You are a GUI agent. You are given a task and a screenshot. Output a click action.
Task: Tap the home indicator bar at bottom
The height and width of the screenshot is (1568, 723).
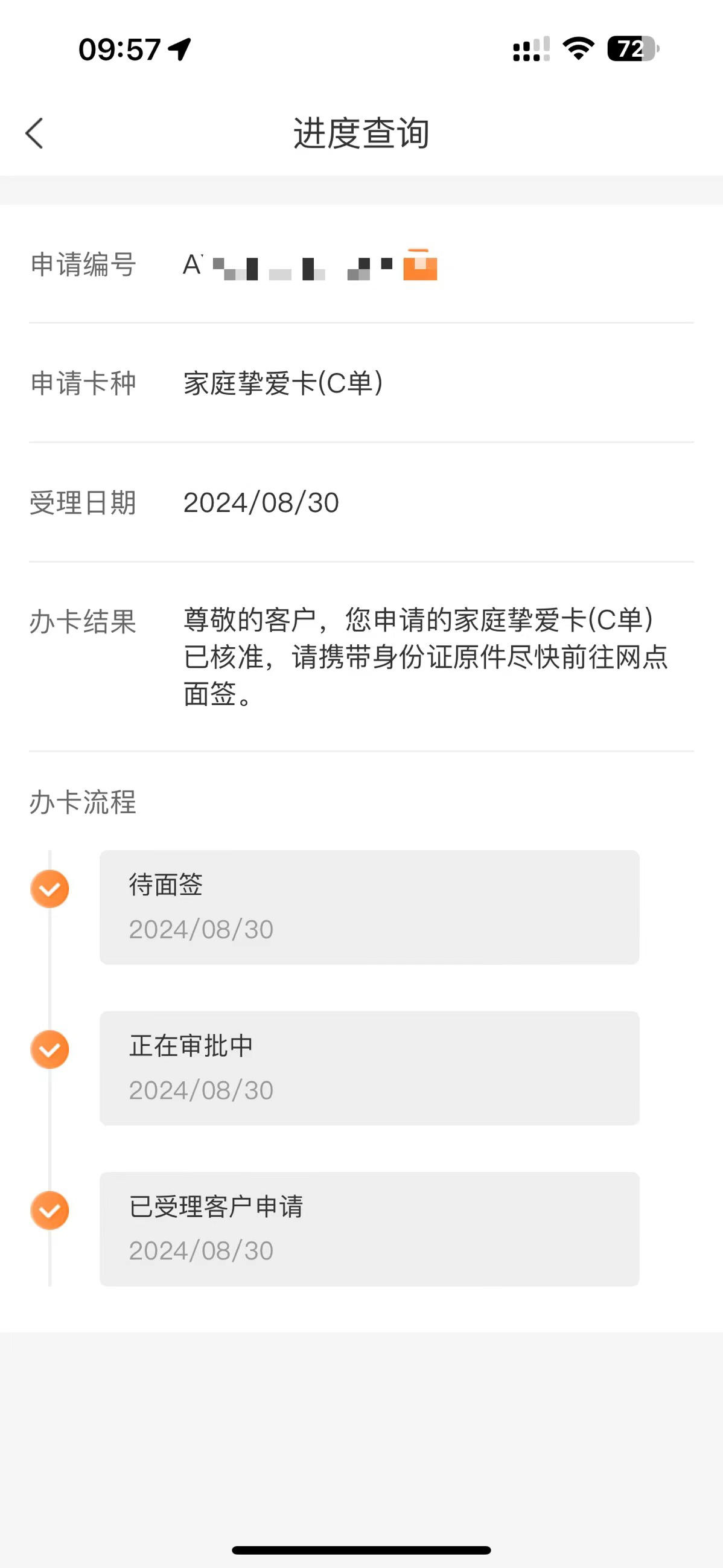(361, 1550)
